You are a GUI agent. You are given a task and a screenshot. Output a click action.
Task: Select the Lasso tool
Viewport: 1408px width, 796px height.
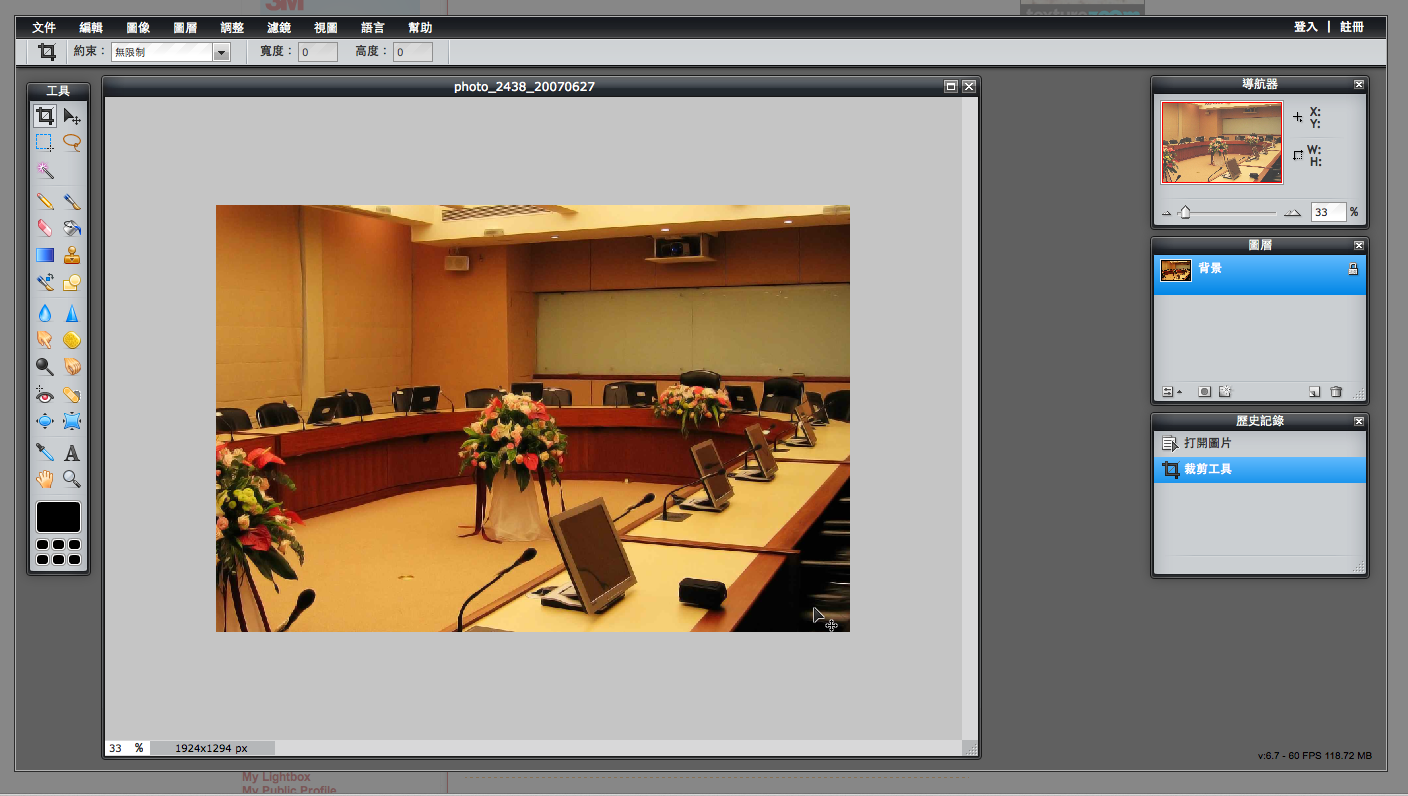[72, 143]
